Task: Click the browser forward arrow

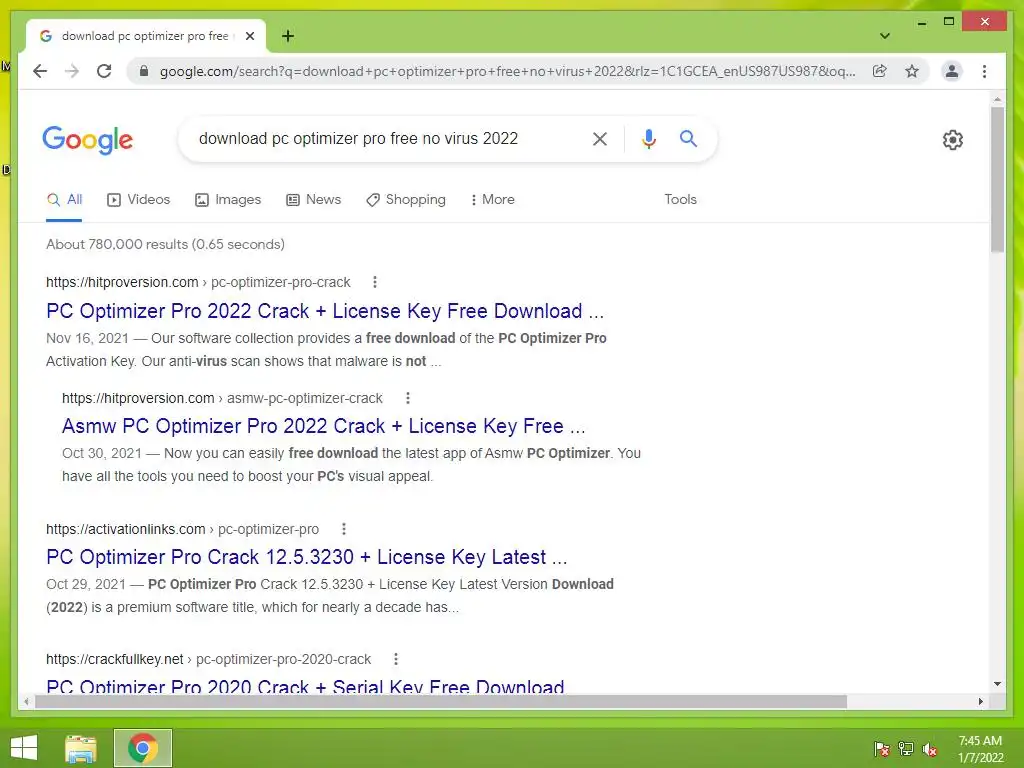Action: [72, 71]
